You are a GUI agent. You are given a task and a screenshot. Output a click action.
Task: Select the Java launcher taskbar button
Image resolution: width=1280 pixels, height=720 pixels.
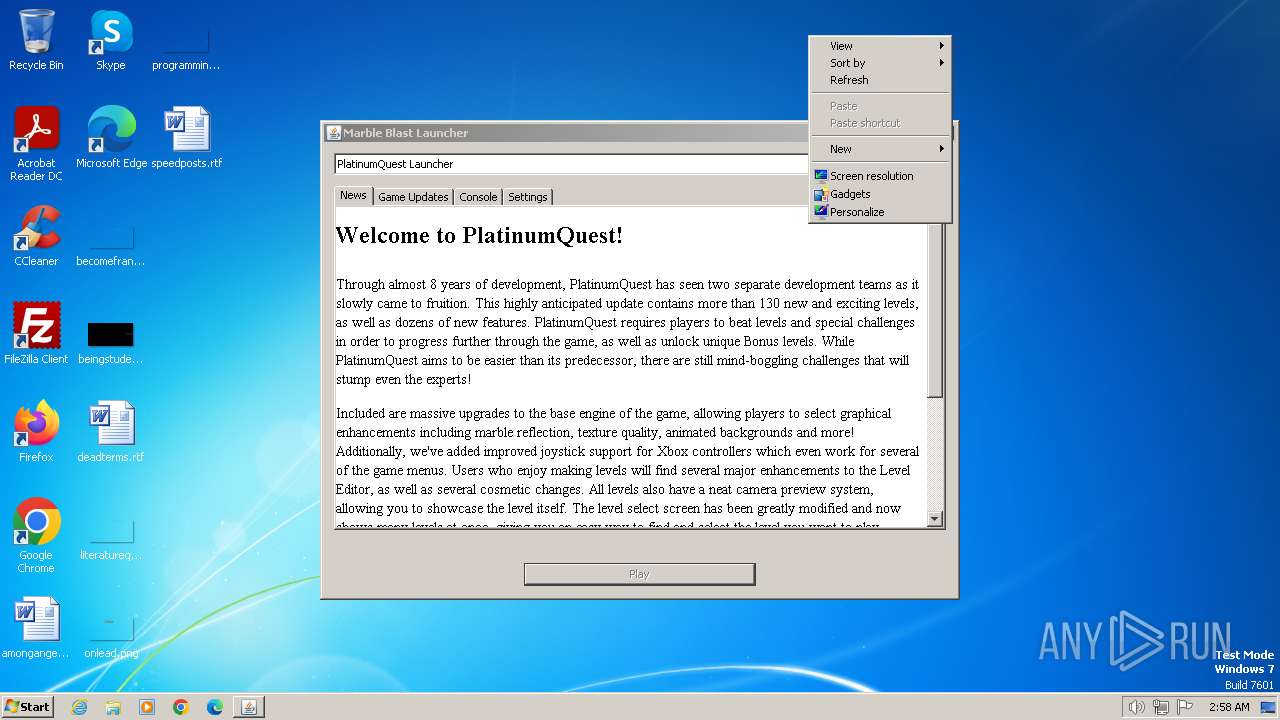pos(249,707)
